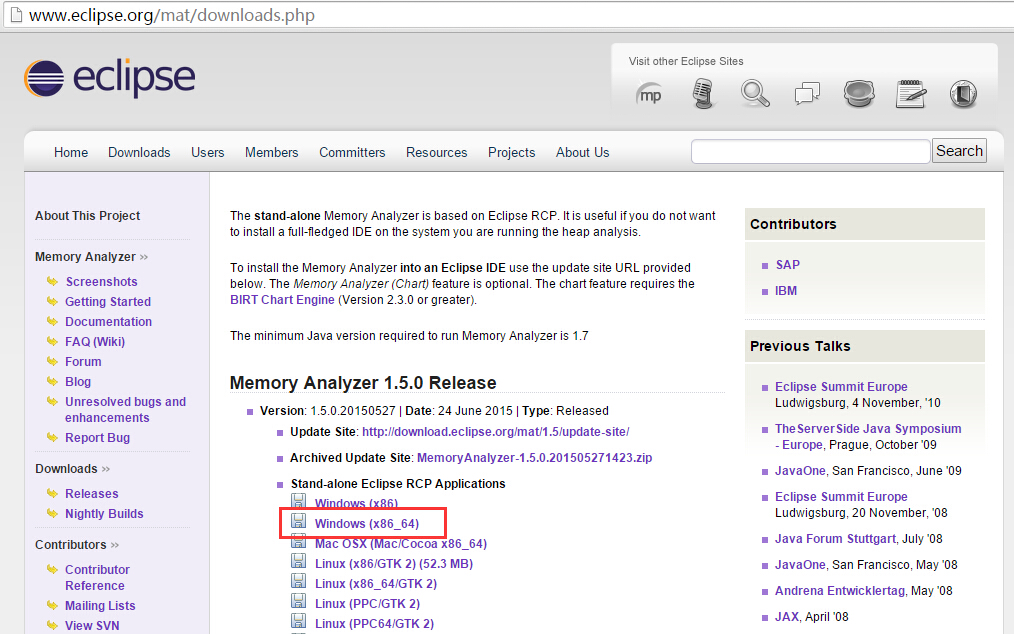The height and width of the screenshot is (634, 1014).
Task: Click the floppy disk icon beside Windows (x86)
Action: pyautogui.click(x=298, y=501)
